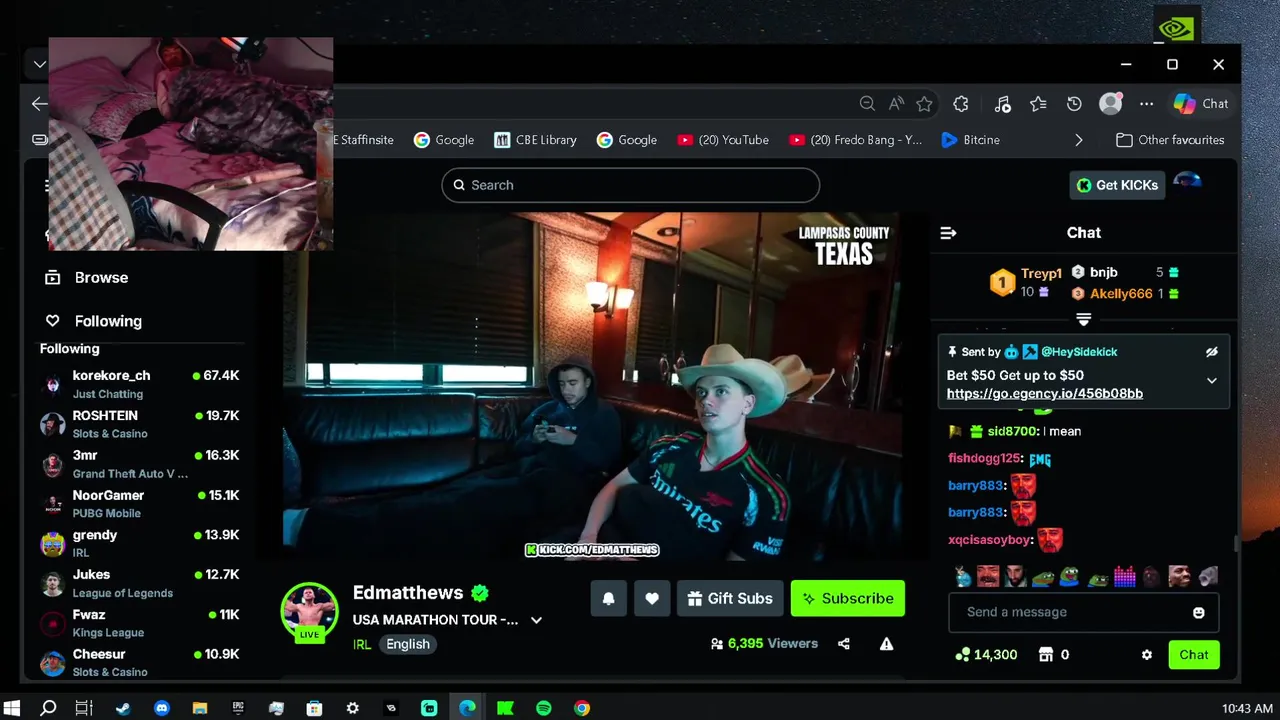Open the chat shop store icon

pos(1046,655)
